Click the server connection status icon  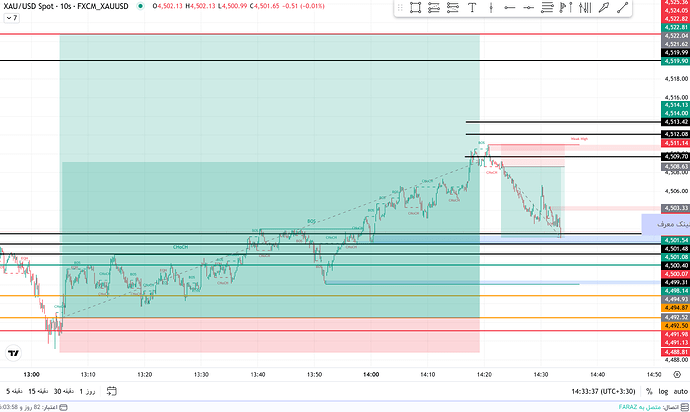pos(685,407)
